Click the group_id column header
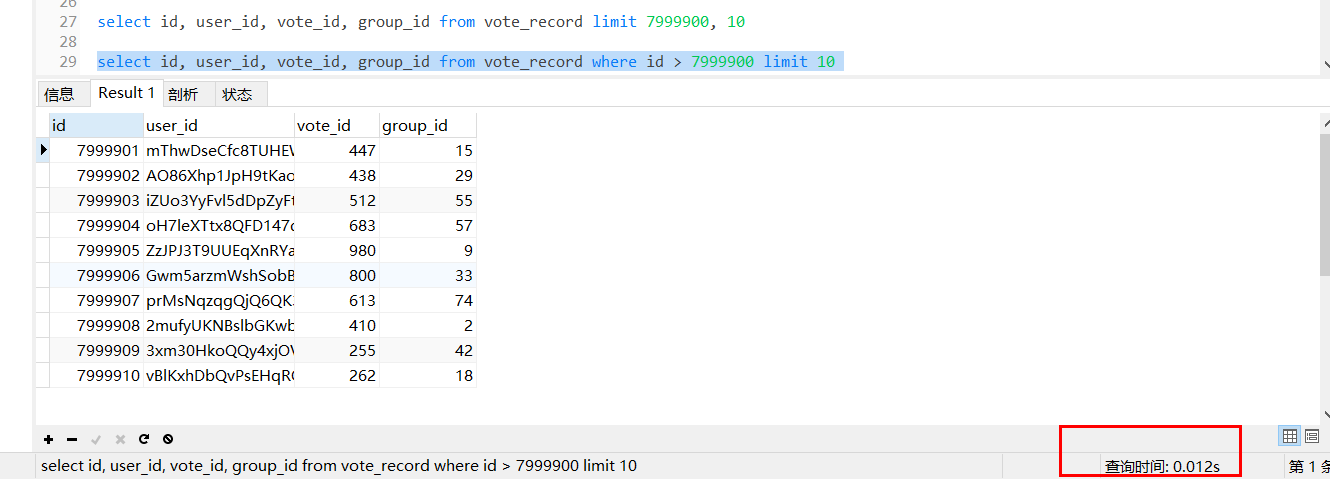This screenshot has width=1330, height=479. click(427, 125)
